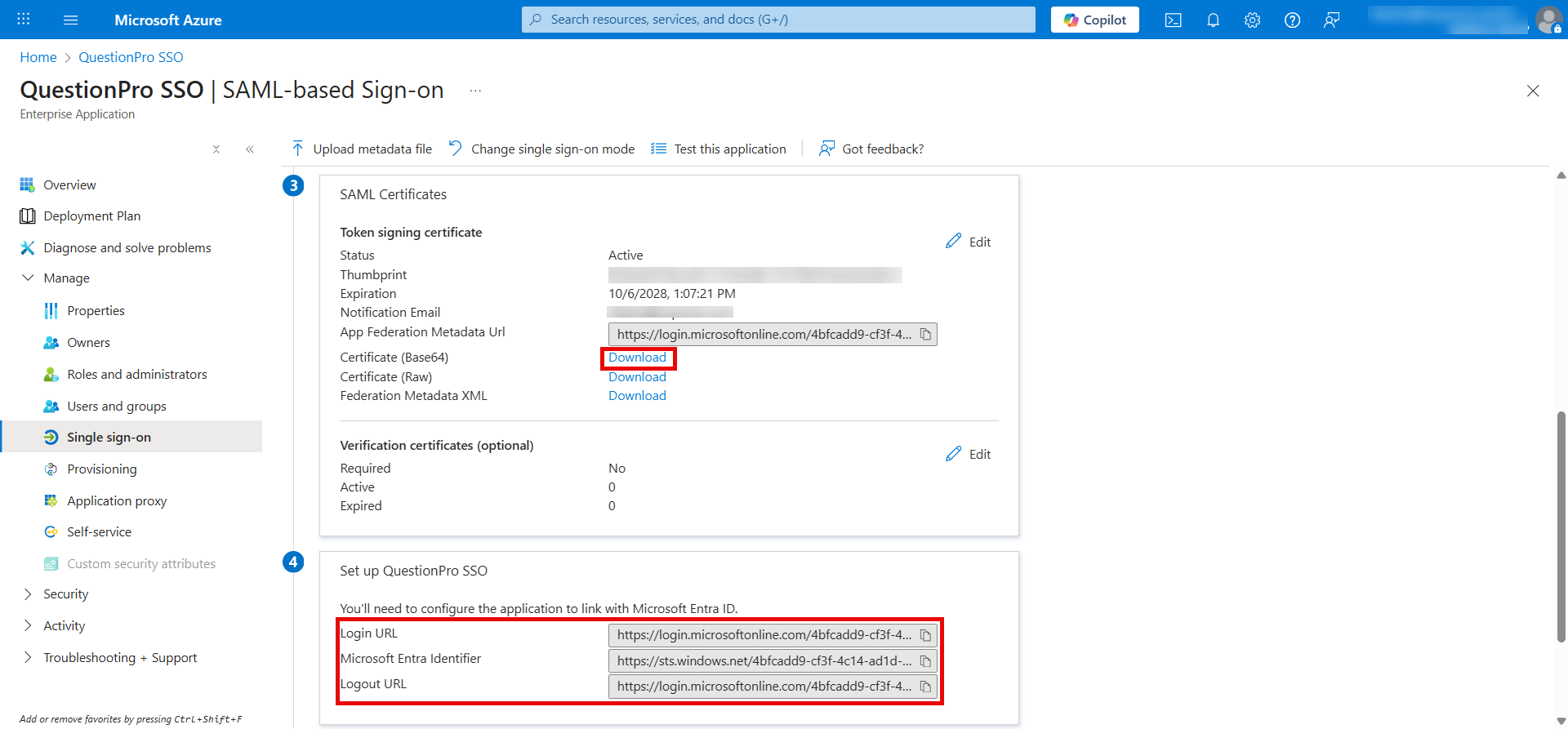Viewport: 1568px width, 729px height.
Task: Click the feedback icon in top bar
Action: 1331,20
